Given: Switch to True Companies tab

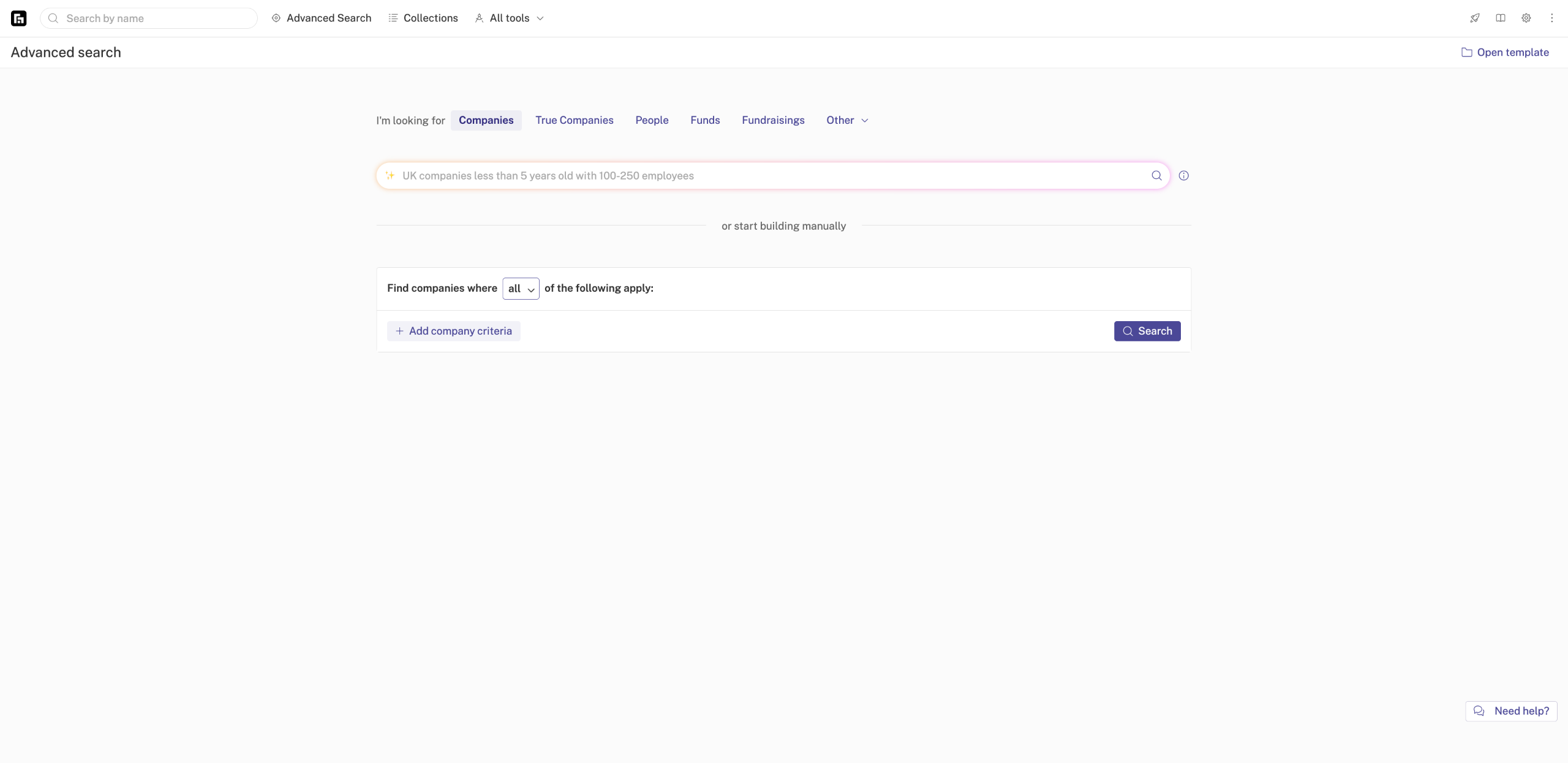Looking at the screenshot, I should click(574, 120).
